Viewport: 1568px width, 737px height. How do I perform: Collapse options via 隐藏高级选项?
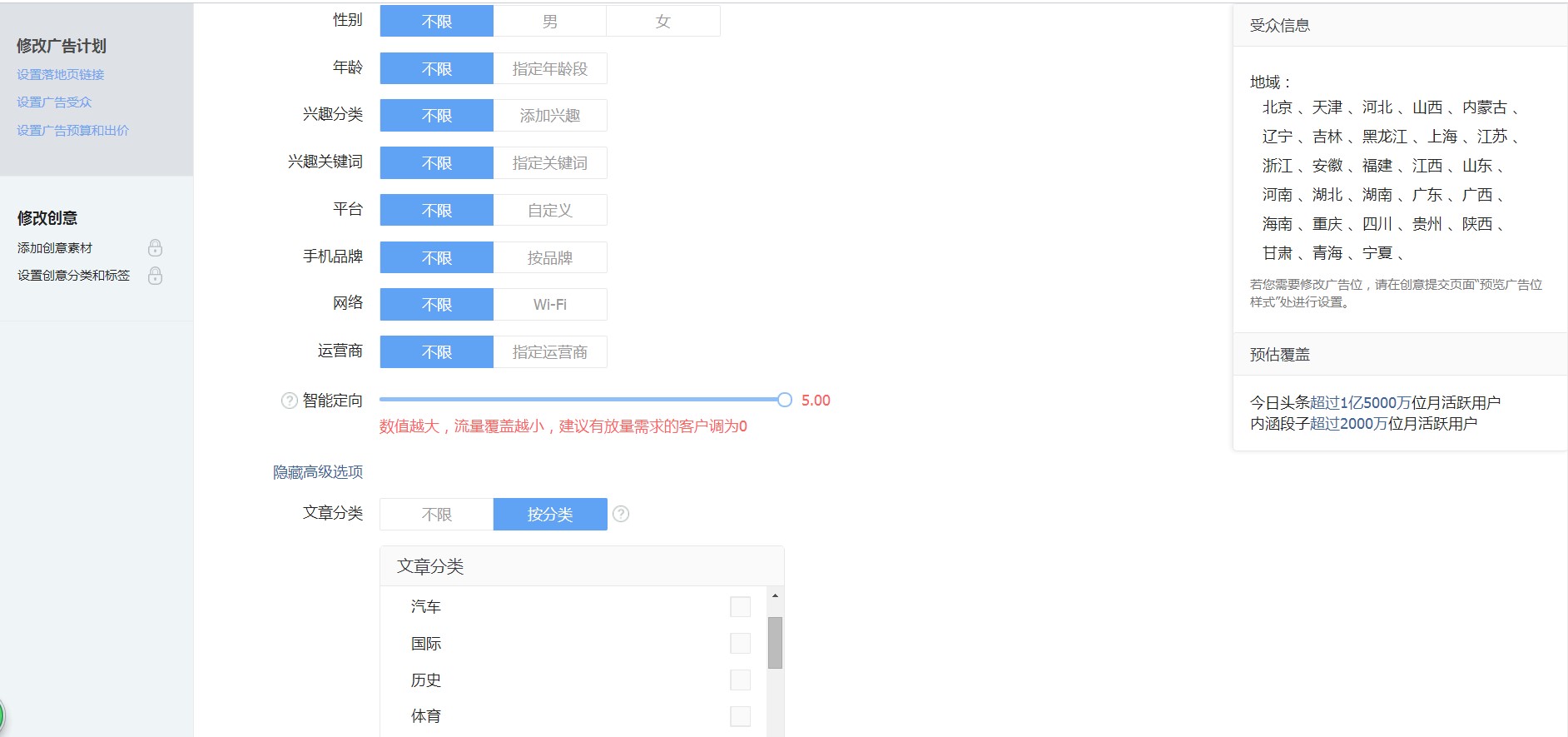(x=318, y=472)
